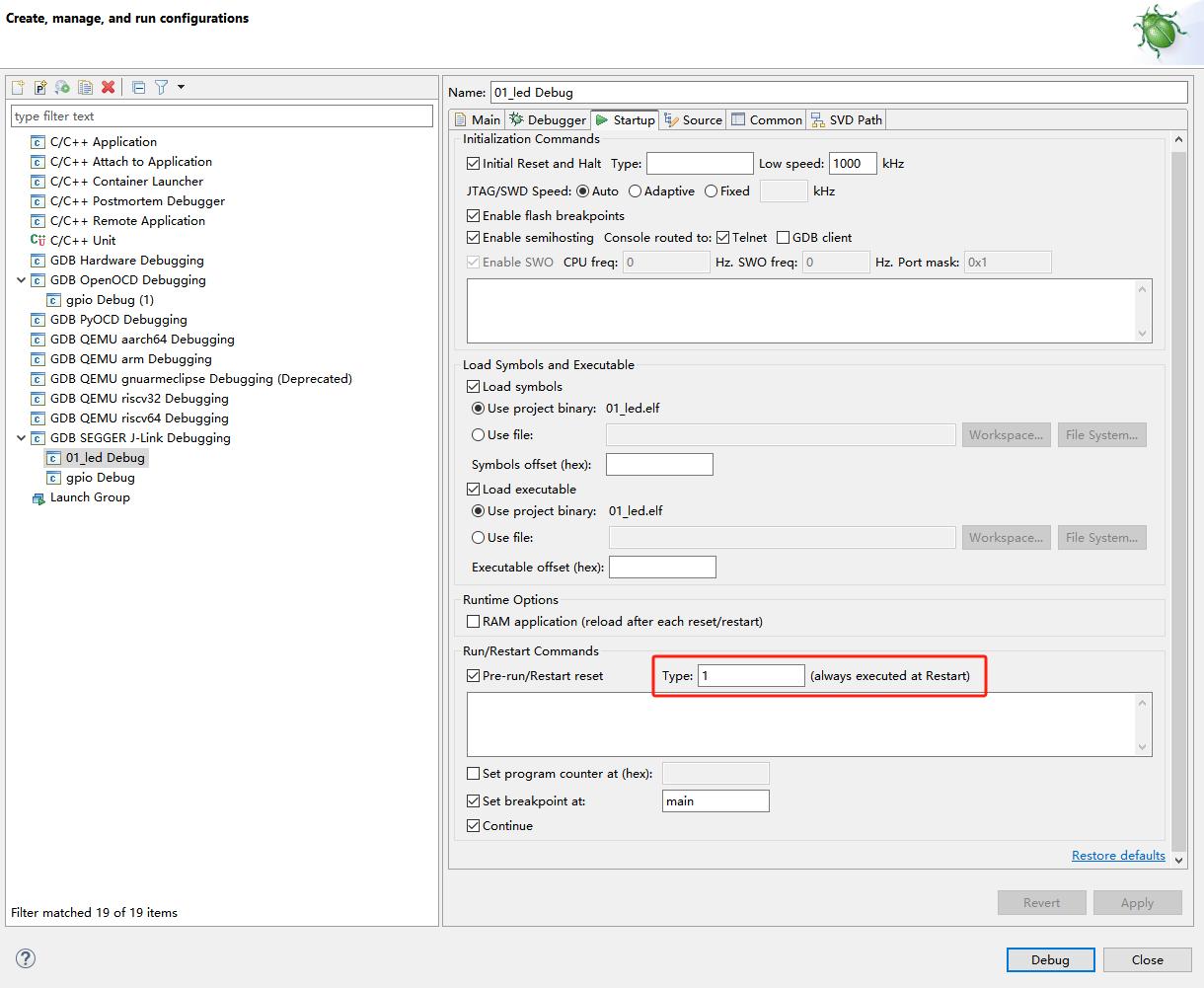
Task: Delete the selected launch configuration
Action: 108,87
